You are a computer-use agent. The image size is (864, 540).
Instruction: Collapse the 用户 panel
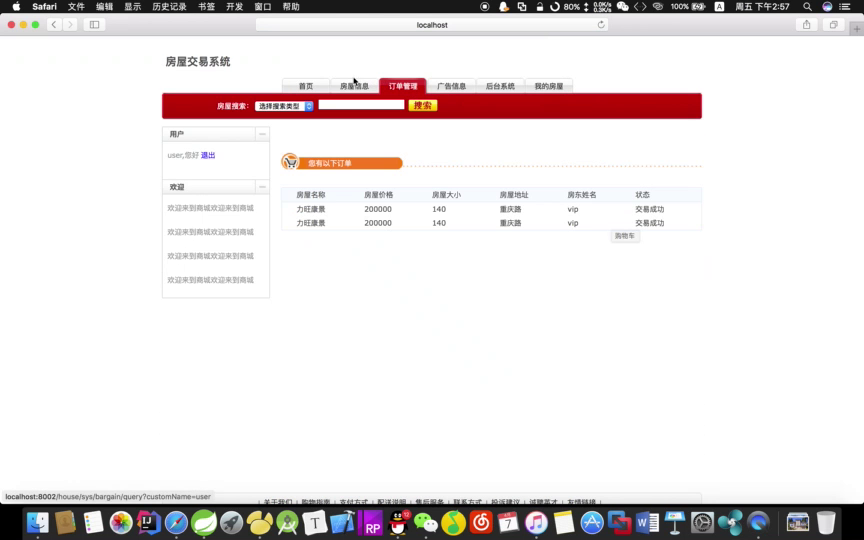coord(262,134)
